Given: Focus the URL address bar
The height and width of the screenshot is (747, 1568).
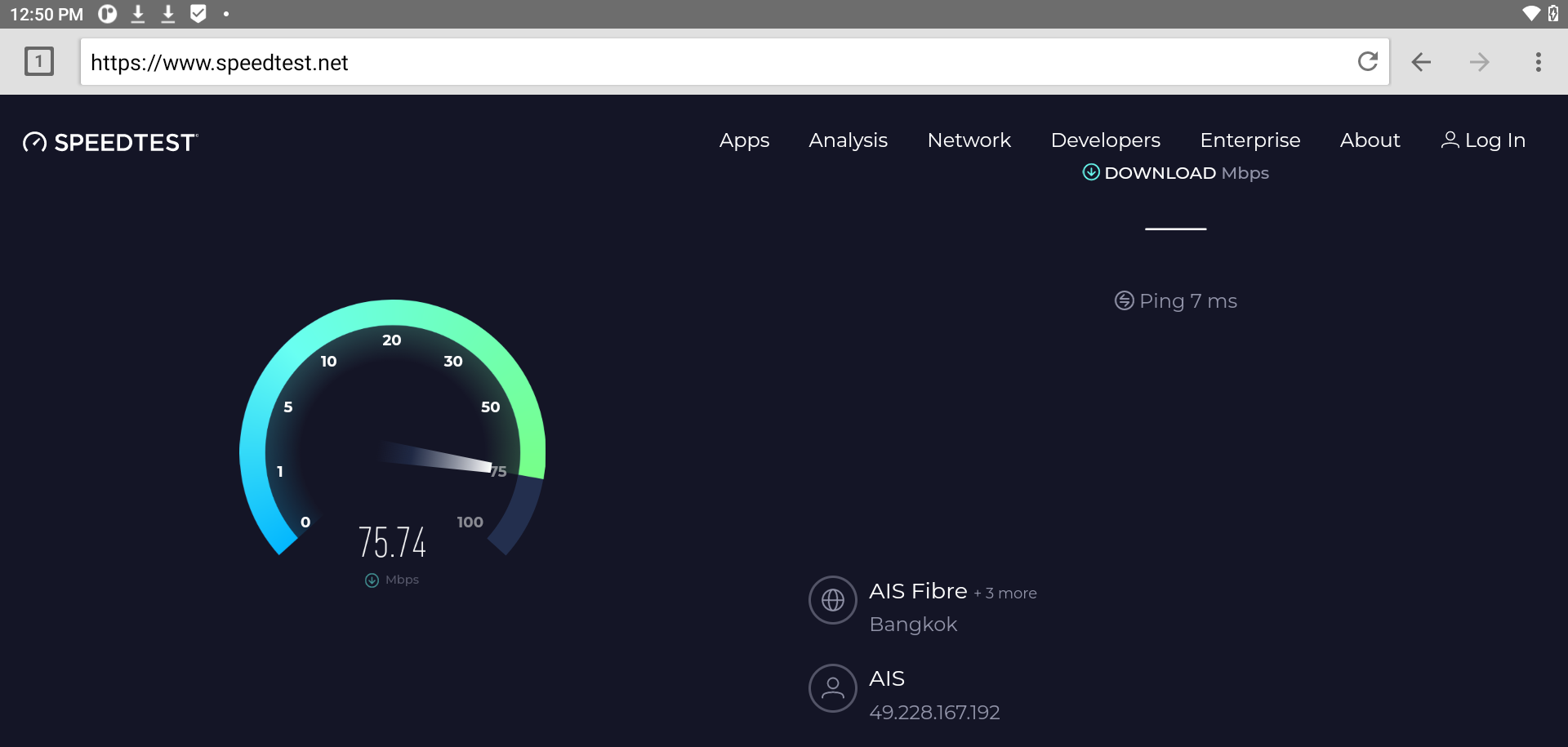Looking at the screenshot, I should coord(735,62).
